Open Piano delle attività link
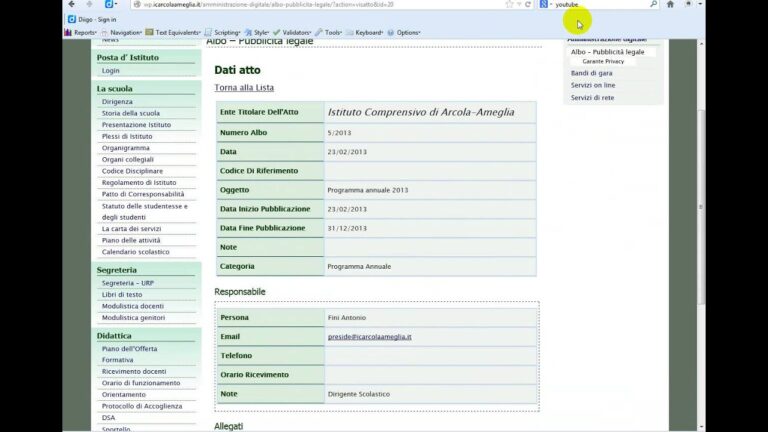 tap(131, 240)
